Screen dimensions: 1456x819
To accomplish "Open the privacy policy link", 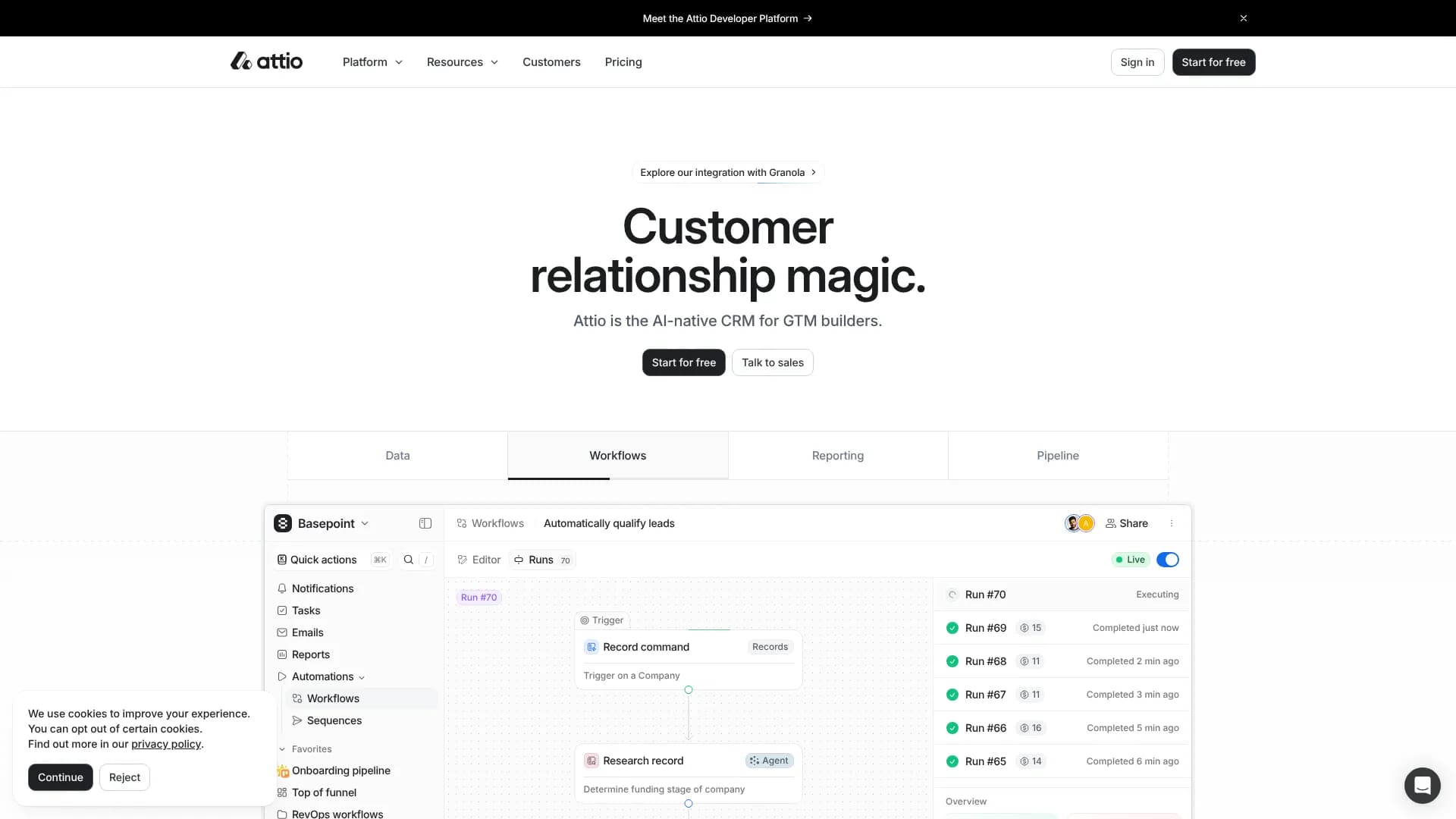I will [x=166, y=744].
